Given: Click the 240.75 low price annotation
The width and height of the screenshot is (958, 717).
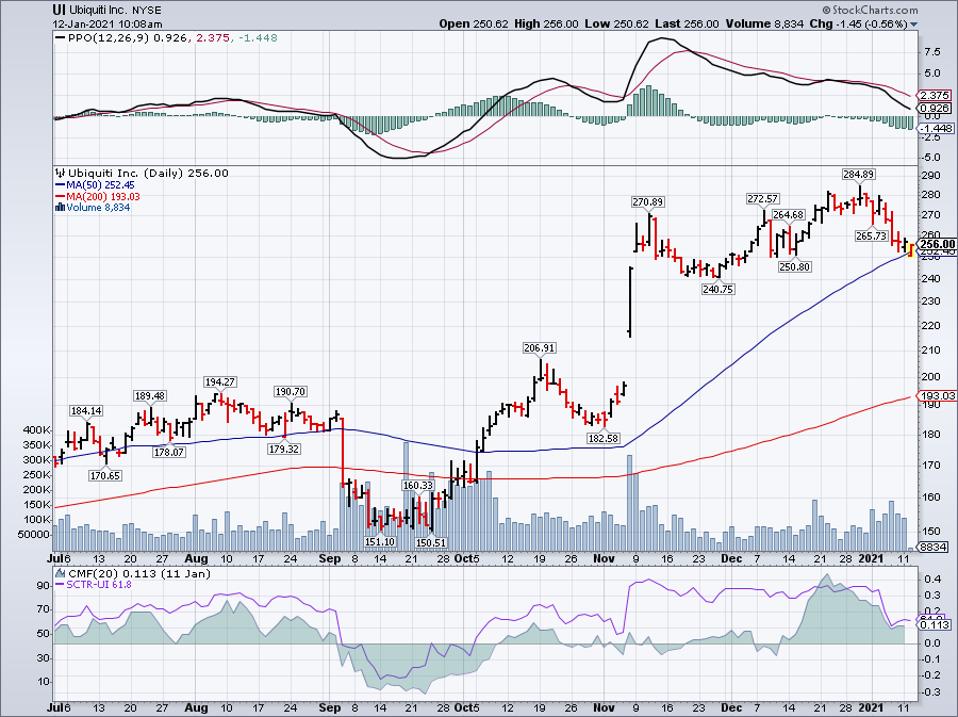Looking at the screenshot, I should 717,289.
